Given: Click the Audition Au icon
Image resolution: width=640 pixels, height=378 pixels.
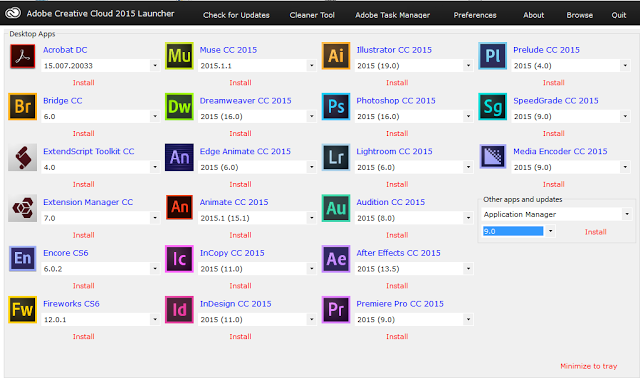Looking at the screenshot, I should point(336,208).
